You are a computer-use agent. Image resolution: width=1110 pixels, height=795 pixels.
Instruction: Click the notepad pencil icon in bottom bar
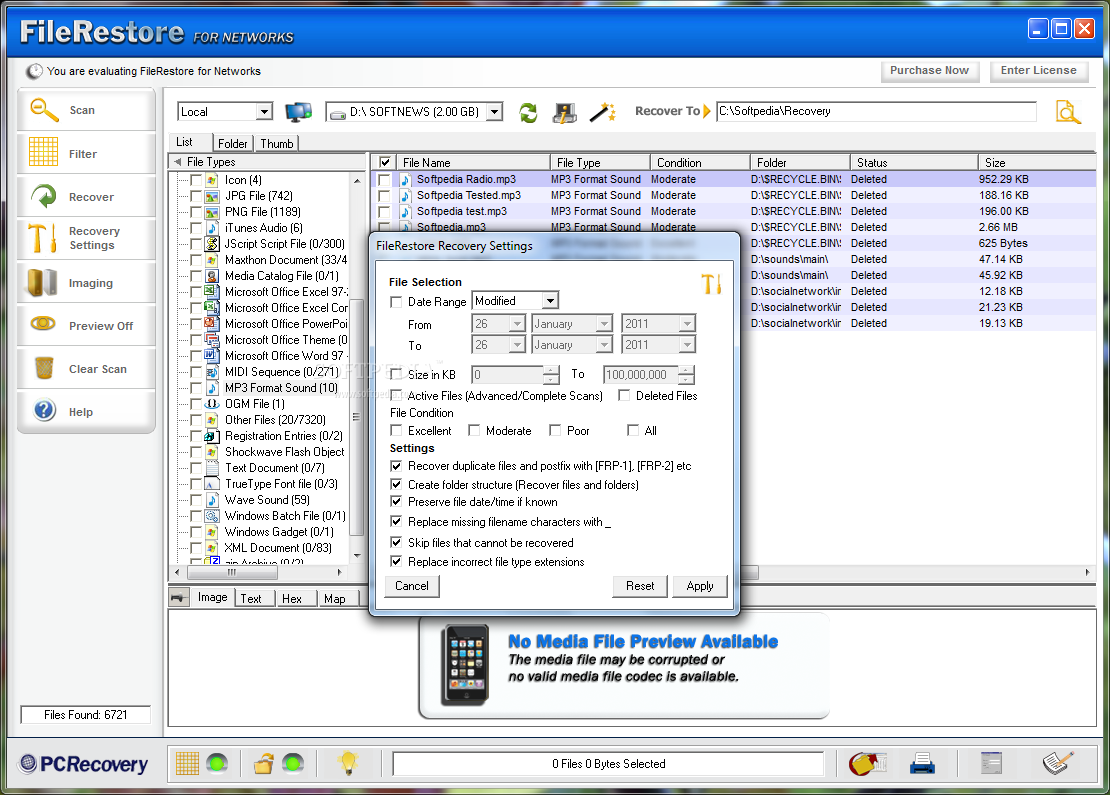(x=1058, y=762)
